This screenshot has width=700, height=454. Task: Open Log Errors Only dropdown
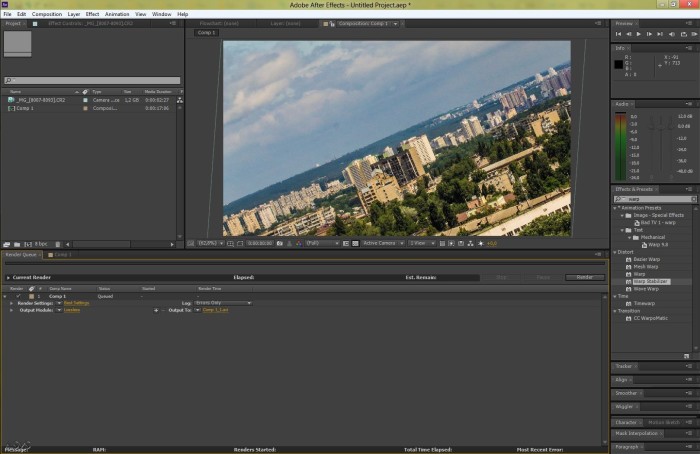[x=223, y=303]
